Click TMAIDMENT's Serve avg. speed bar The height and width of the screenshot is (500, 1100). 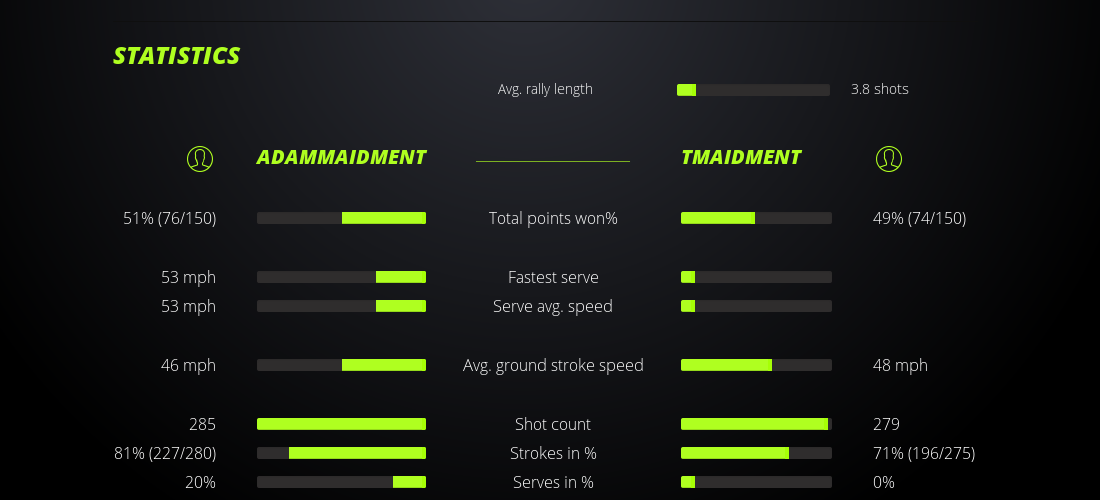[x=756, y=306]
